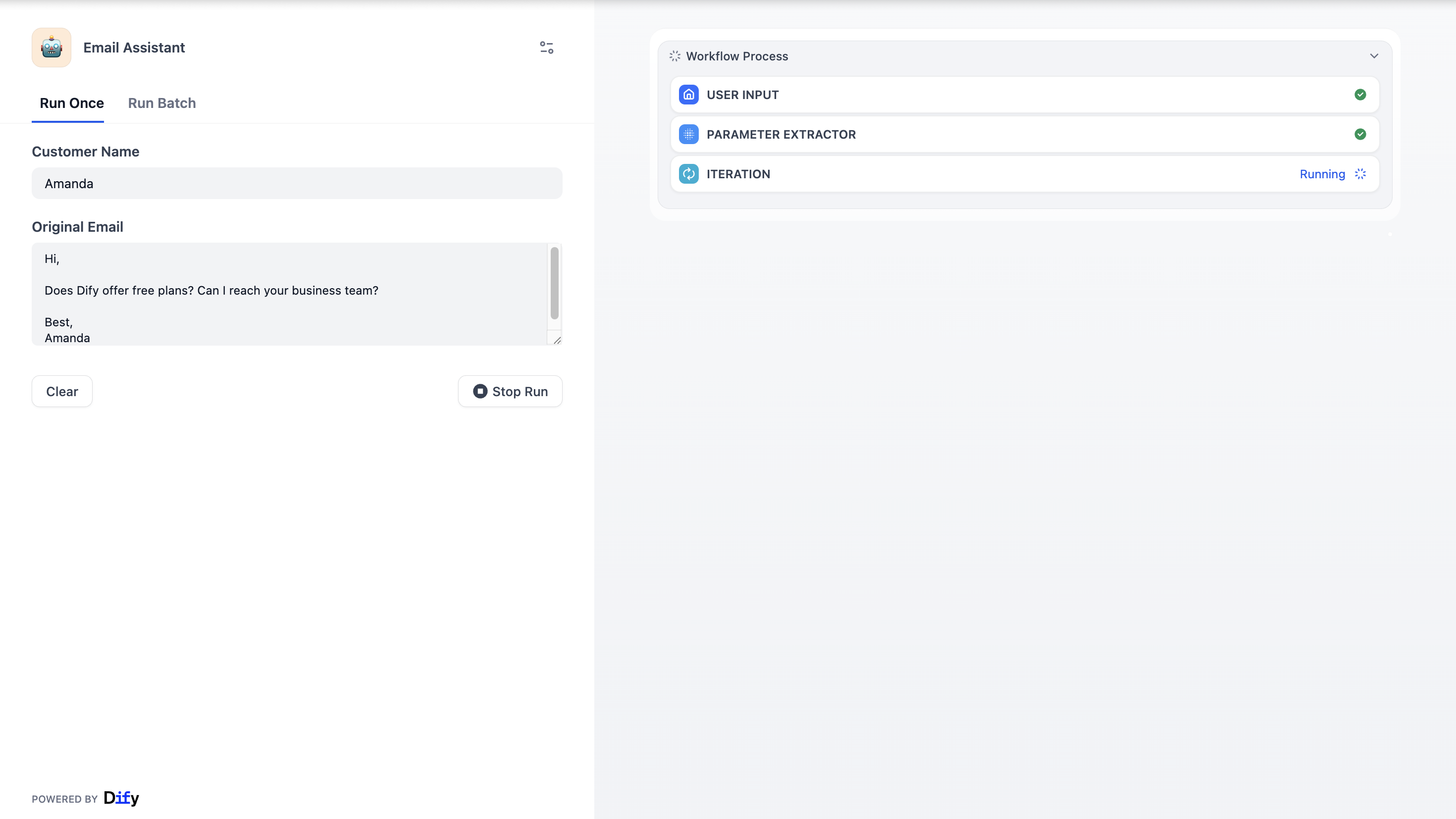Click the Clear button
The width and height of the screenshot is (1456, 819).
pos(61,391)
